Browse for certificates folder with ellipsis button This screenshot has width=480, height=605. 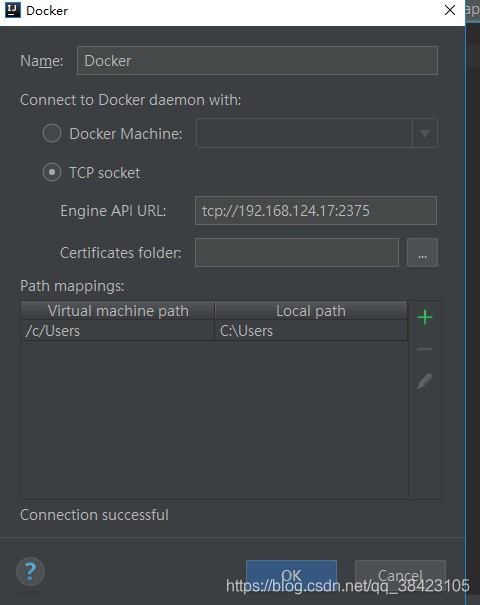coord(422,253)
